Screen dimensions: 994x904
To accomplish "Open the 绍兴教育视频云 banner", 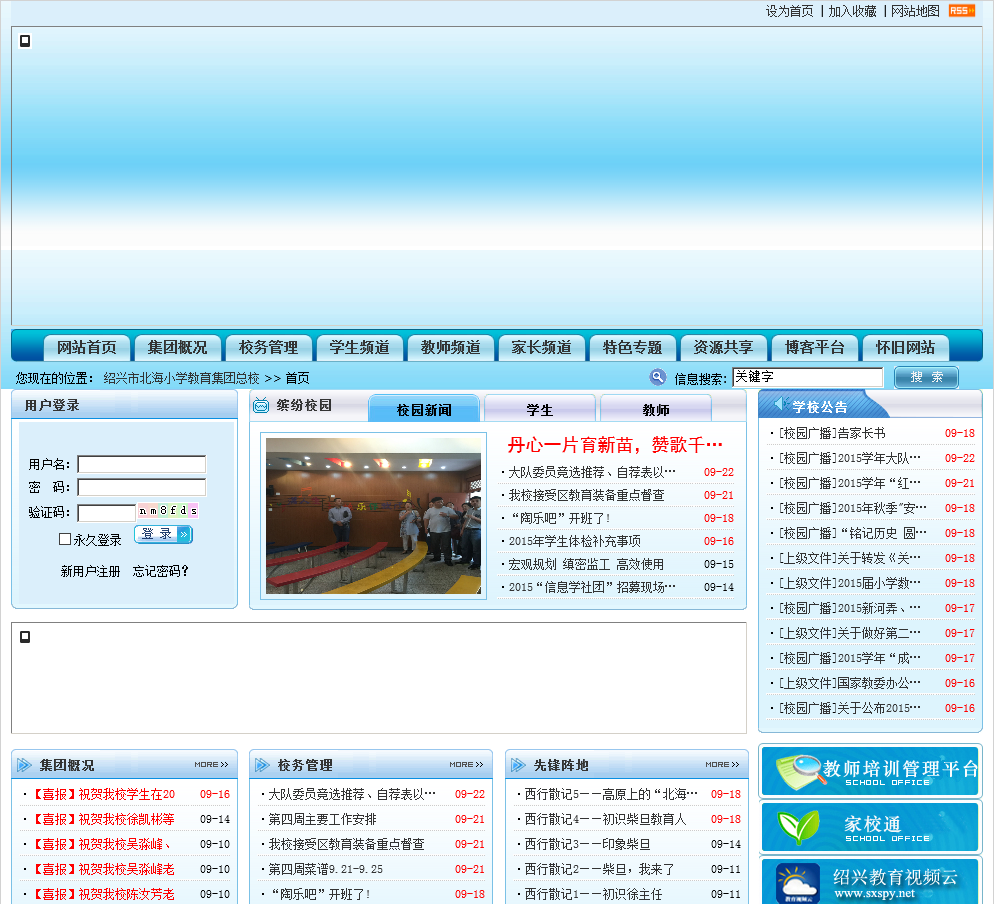I will pos(870,881).
